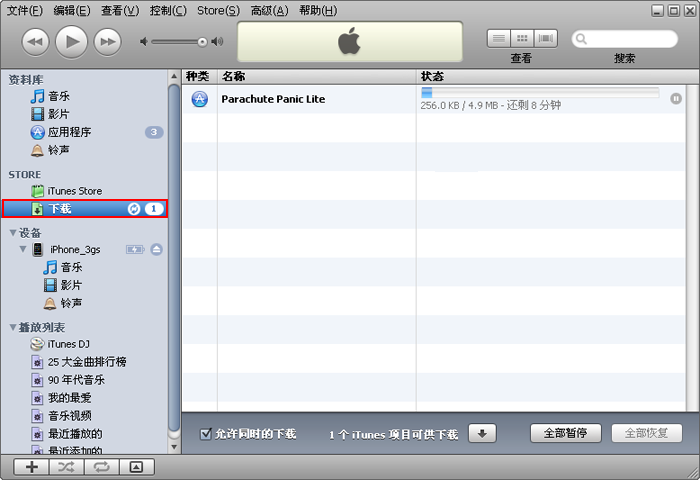Collapse the iPhone_3gs device tree
Viewport: 700px width, 480px height.
pos(23,249)
